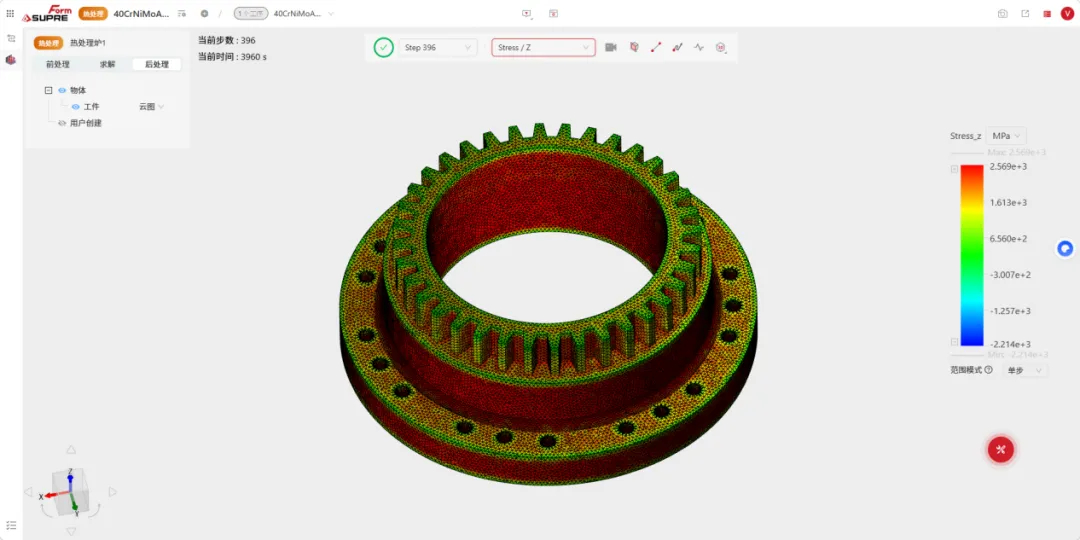Switch to the 求解 tab

coord(107,64)
